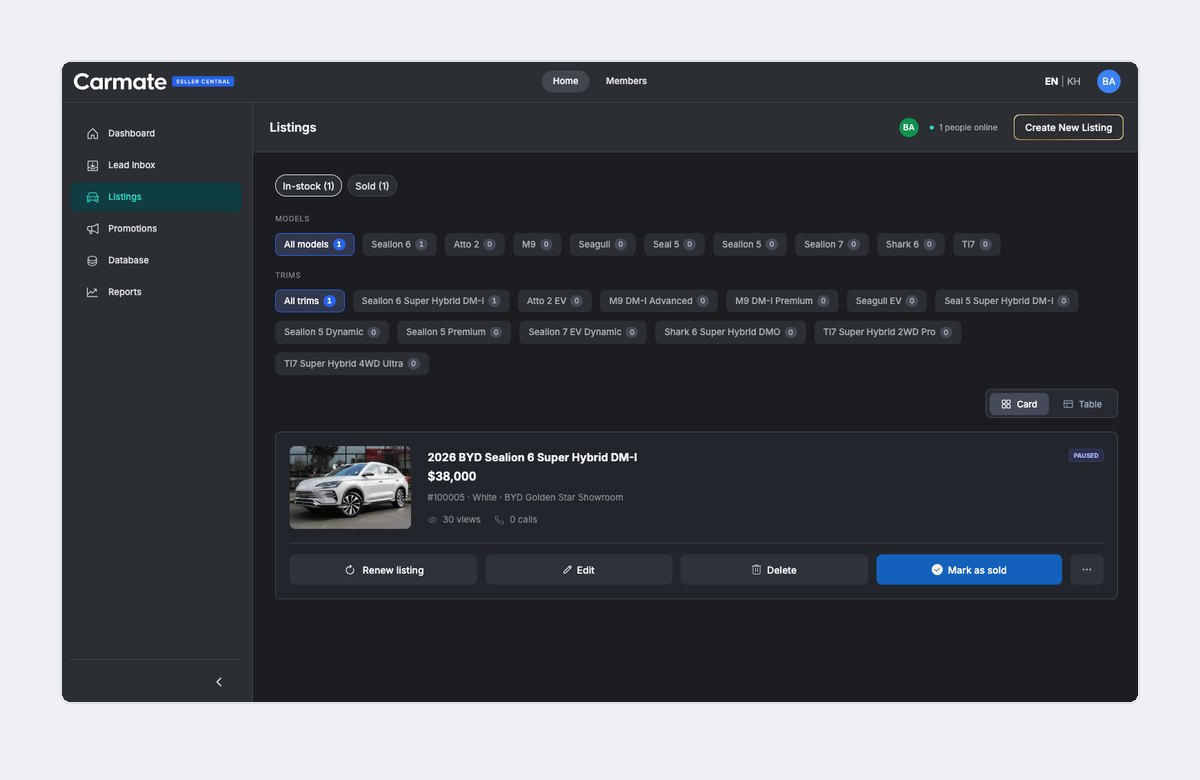This screenshot has height=780, width=1200.
Task: Switch to Card view
Action: coord(1019,404)
